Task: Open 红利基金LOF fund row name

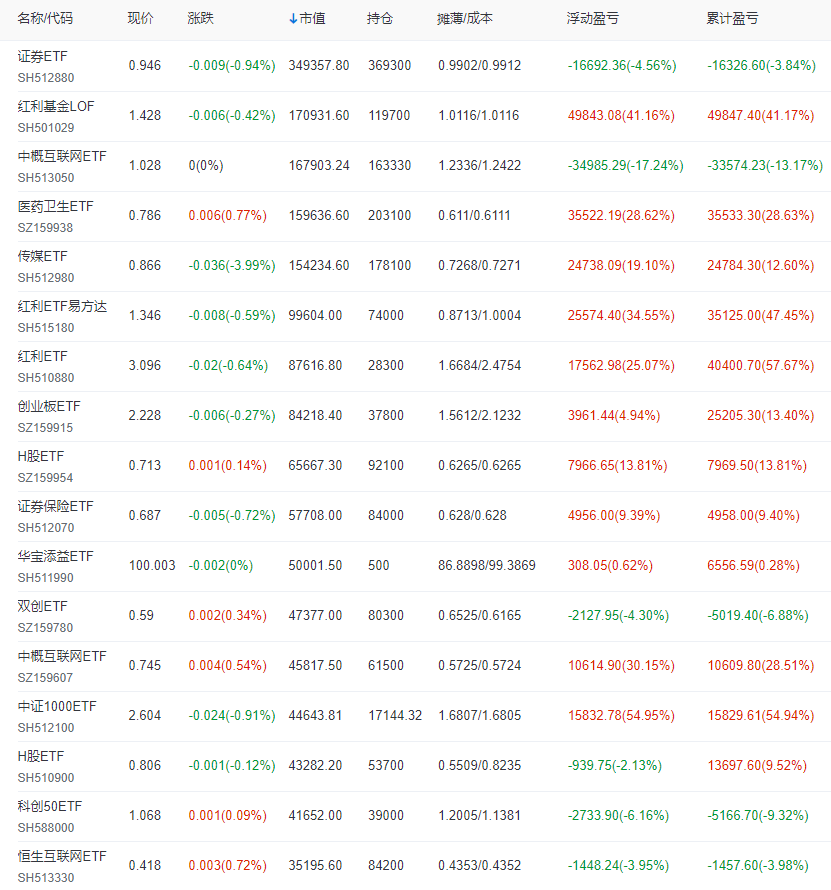Action: click(56, 106)
